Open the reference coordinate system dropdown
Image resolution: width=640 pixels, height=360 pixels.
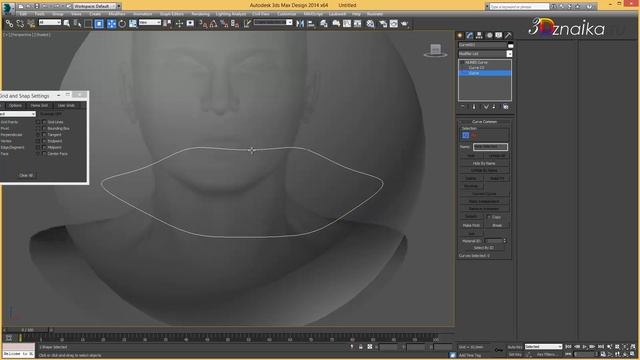(150, 22)
